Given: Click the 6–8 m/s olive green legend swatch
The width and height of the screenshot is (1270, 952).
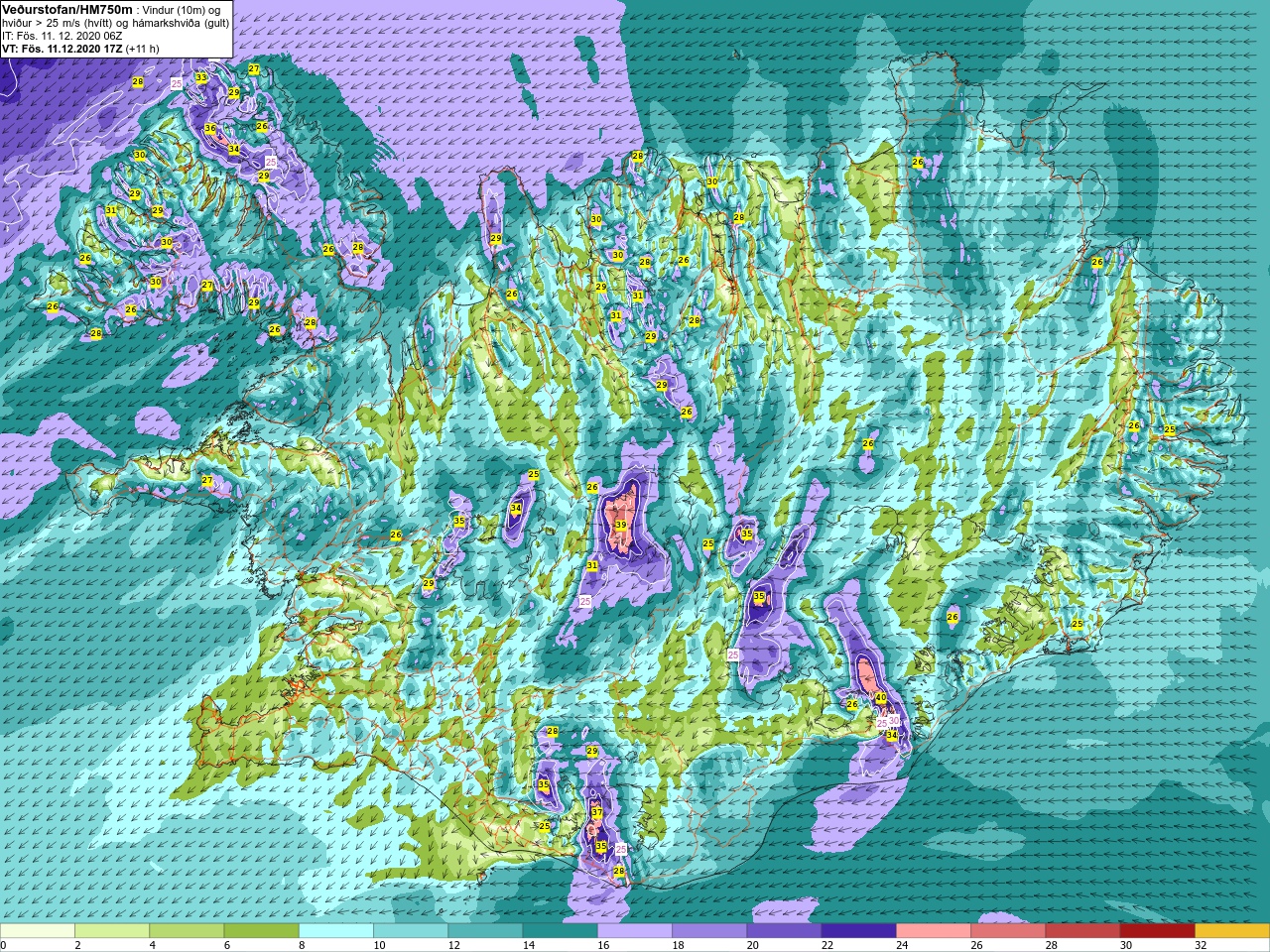Looking at the screenshot, I should click(261, 931).
